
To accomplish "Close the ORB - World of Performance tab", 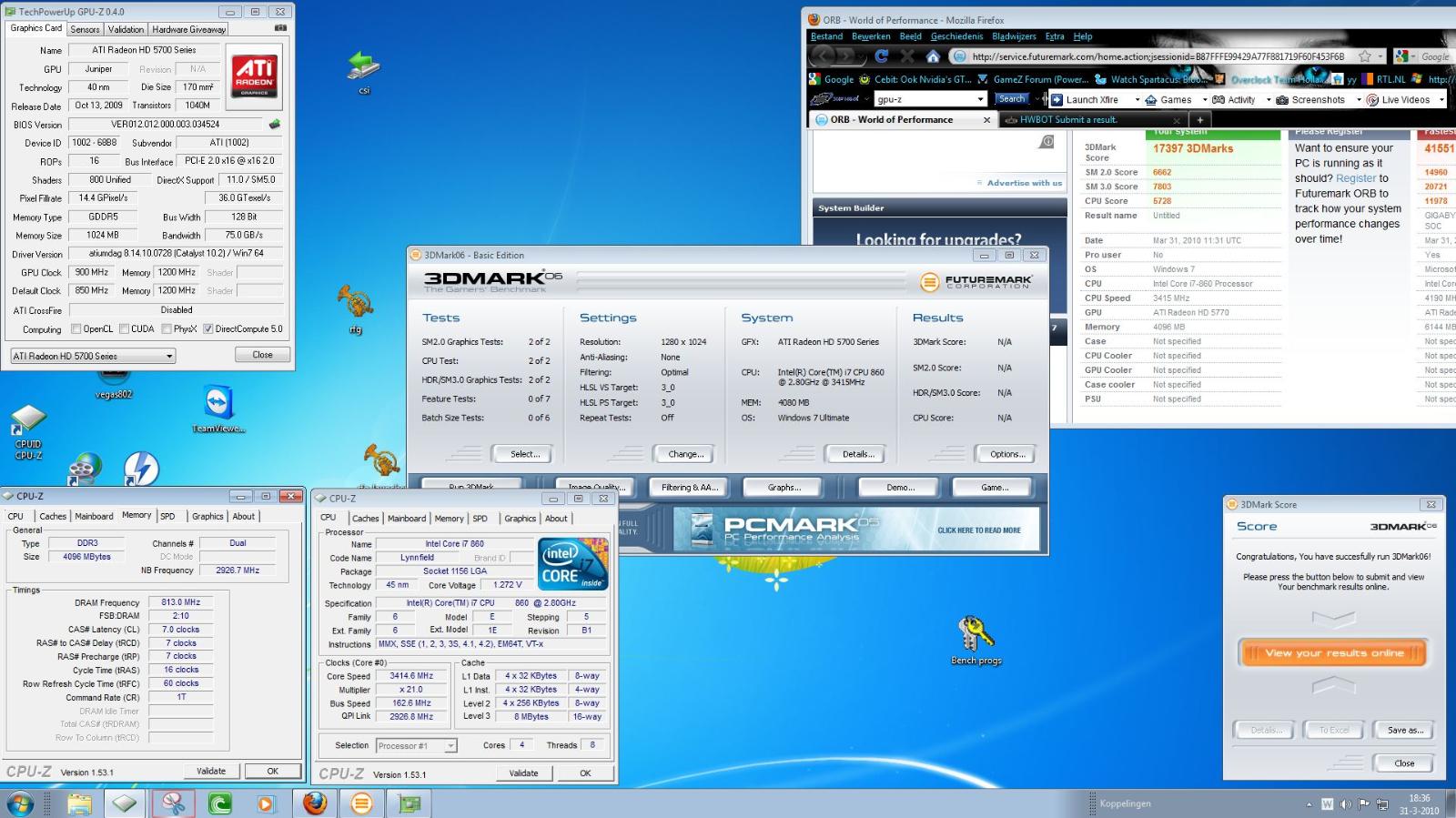I will [986, 119].
